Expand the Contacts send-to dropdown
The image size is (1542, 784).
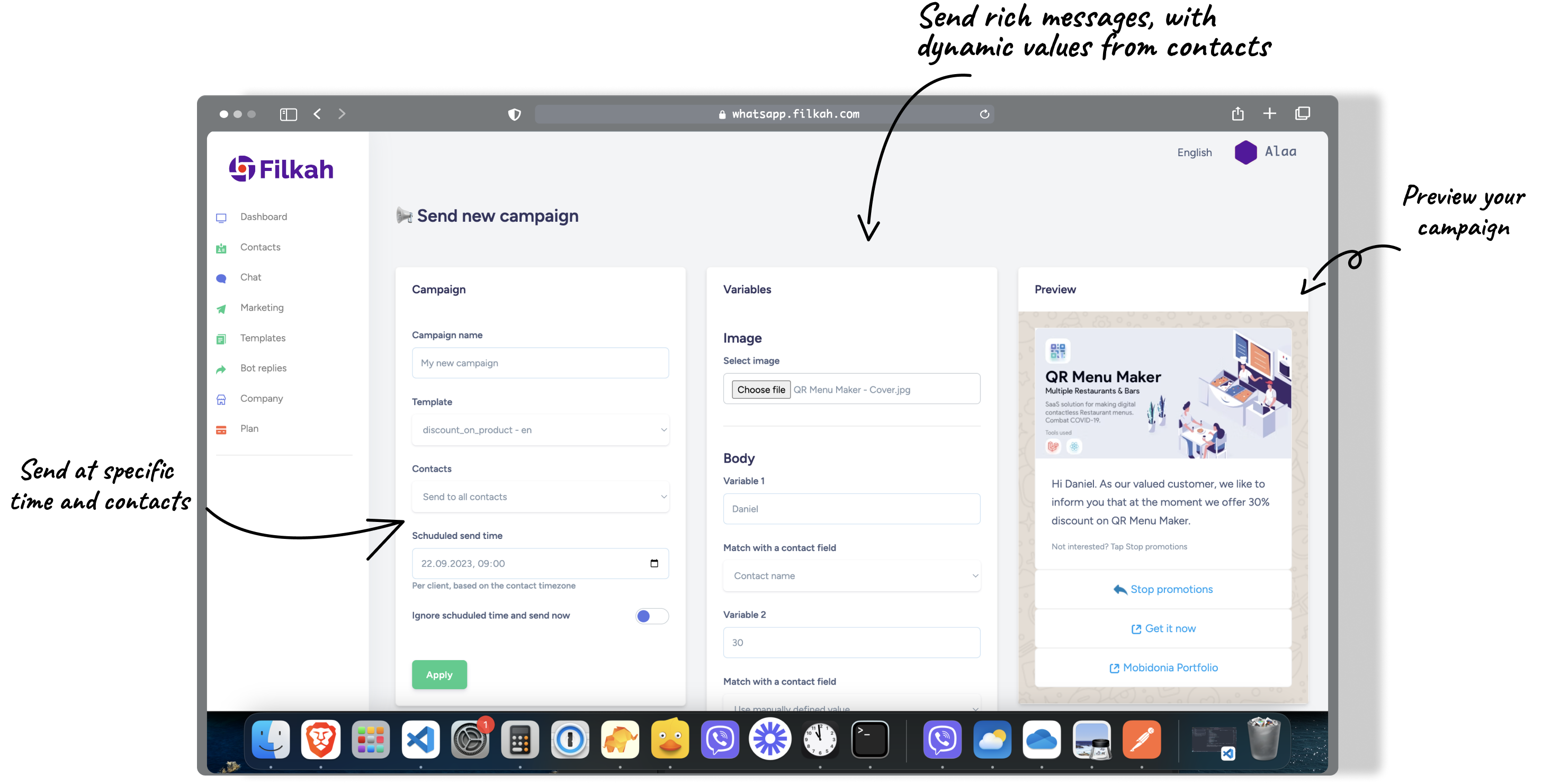coord(541,496)
